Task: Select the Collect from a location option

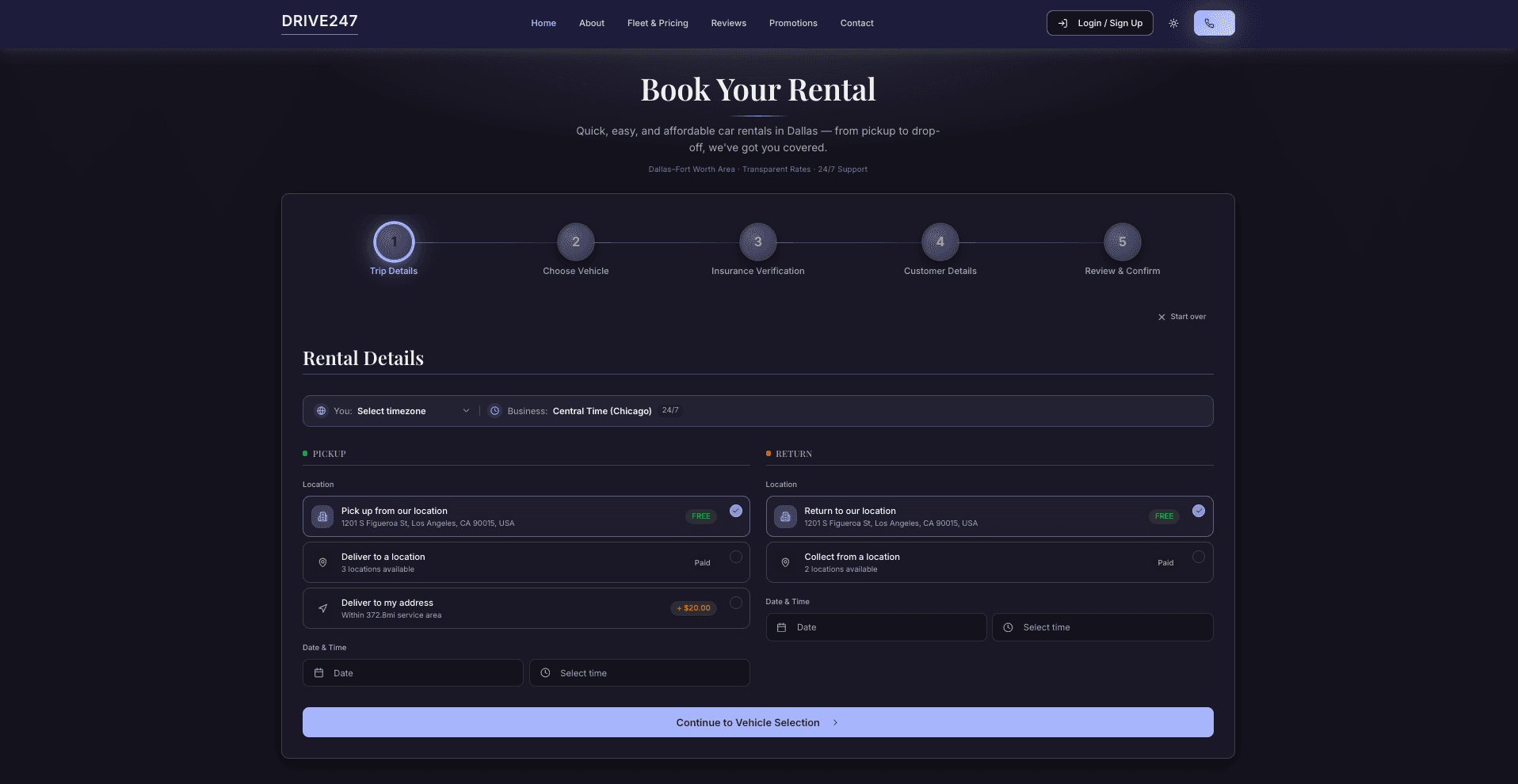Action: coord(989,562)
